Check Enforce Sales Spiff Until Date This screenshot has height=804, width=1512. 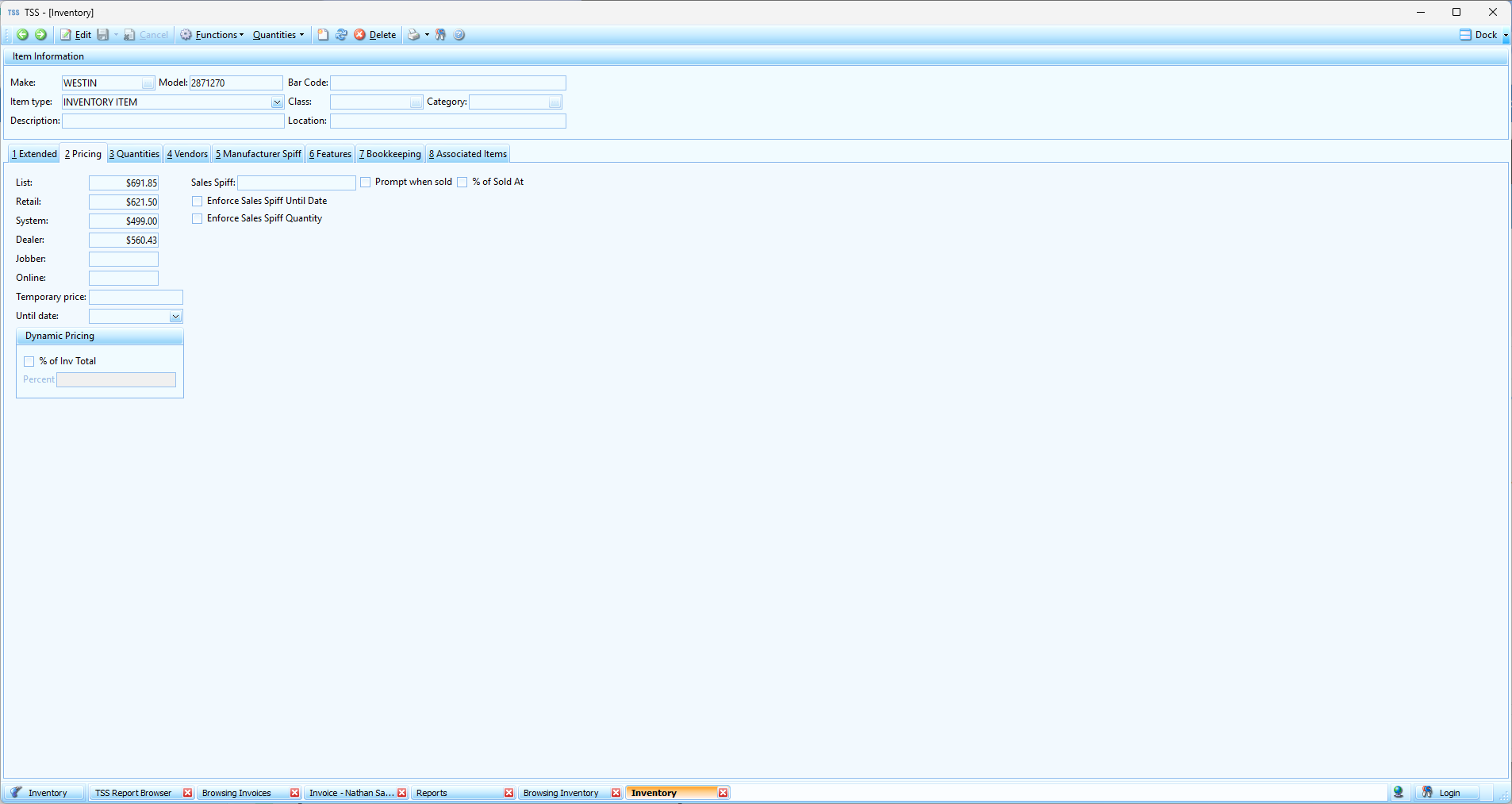(198, 202)
